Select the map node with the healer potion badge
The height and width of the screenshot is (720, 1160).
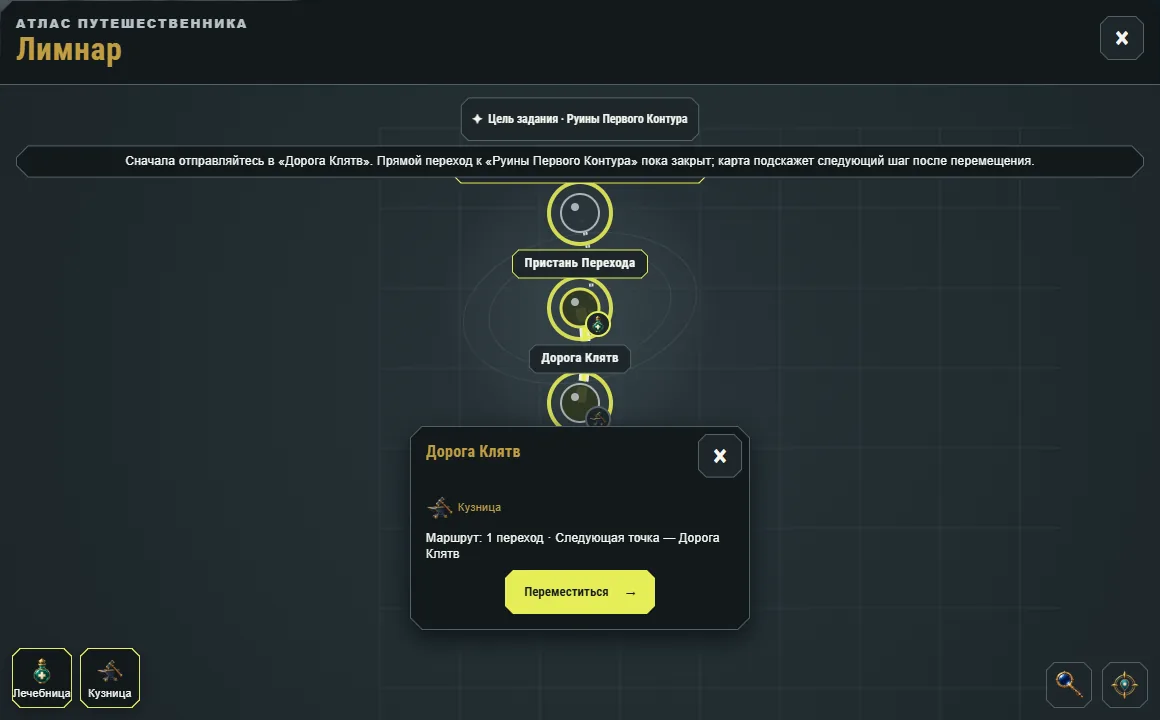click(x=580, y=308)
